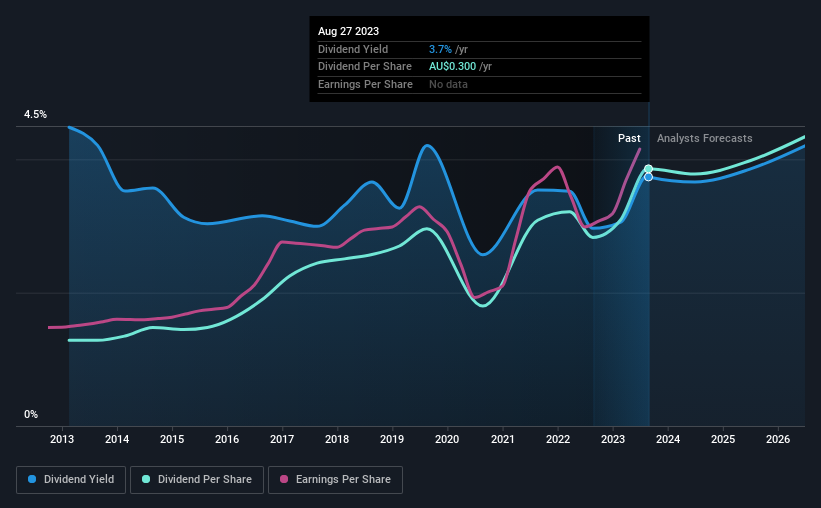
Task: Click the 2016 x-axis year label
Action: (x=227, y=439)
